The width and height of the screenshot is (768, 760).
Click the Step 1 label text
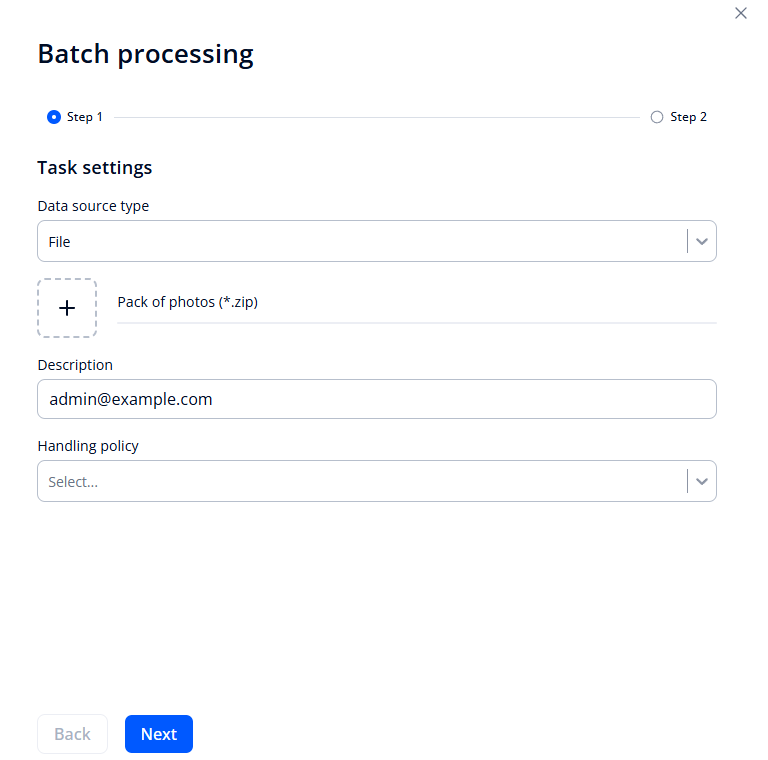85,117
